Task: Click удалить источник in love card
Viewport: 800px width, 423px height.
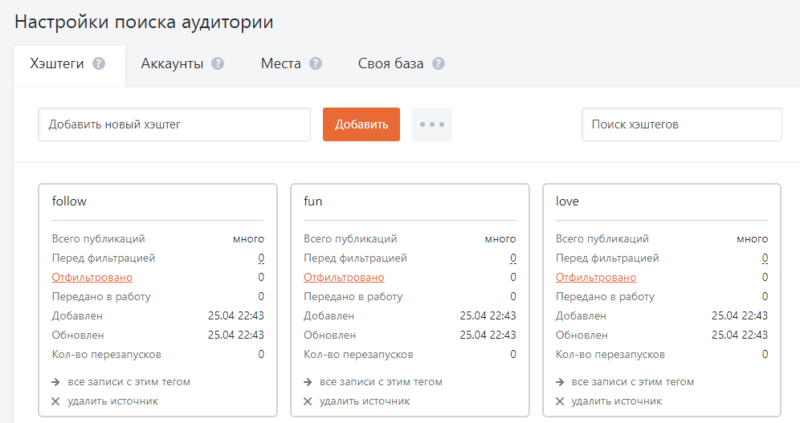Action: [616, 401]
